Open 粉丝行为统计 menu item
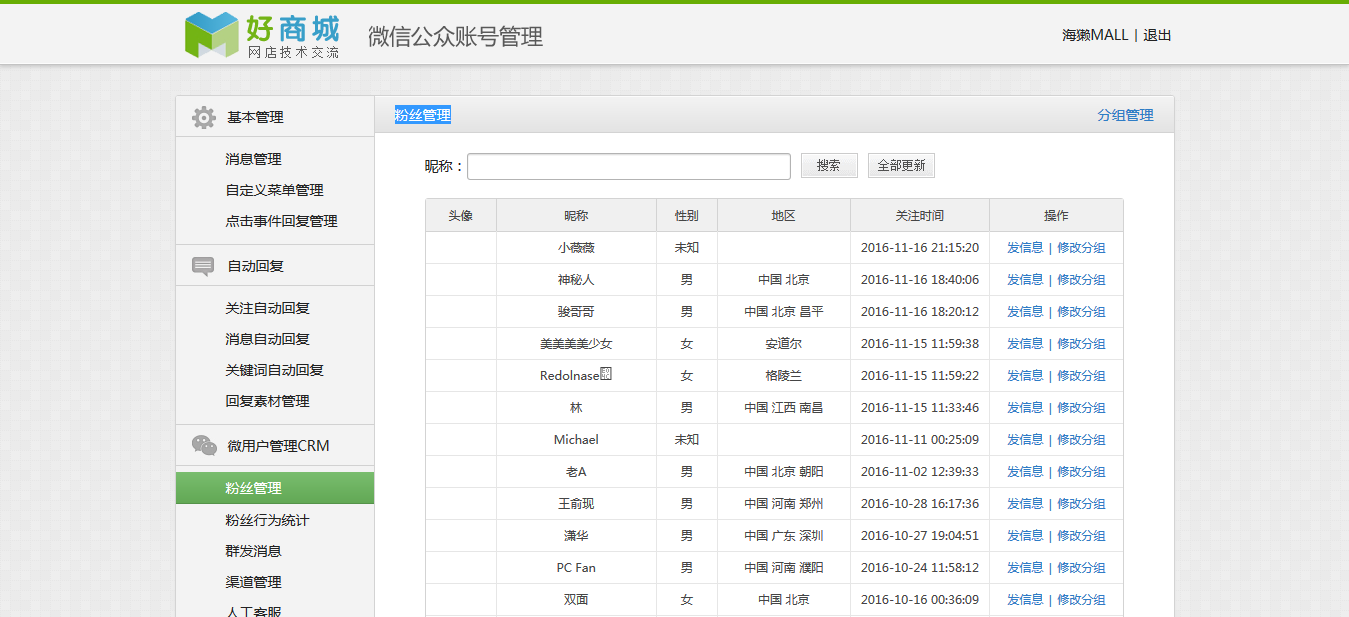The height and width of the screenshot is (617, 1349). [267, 520]
